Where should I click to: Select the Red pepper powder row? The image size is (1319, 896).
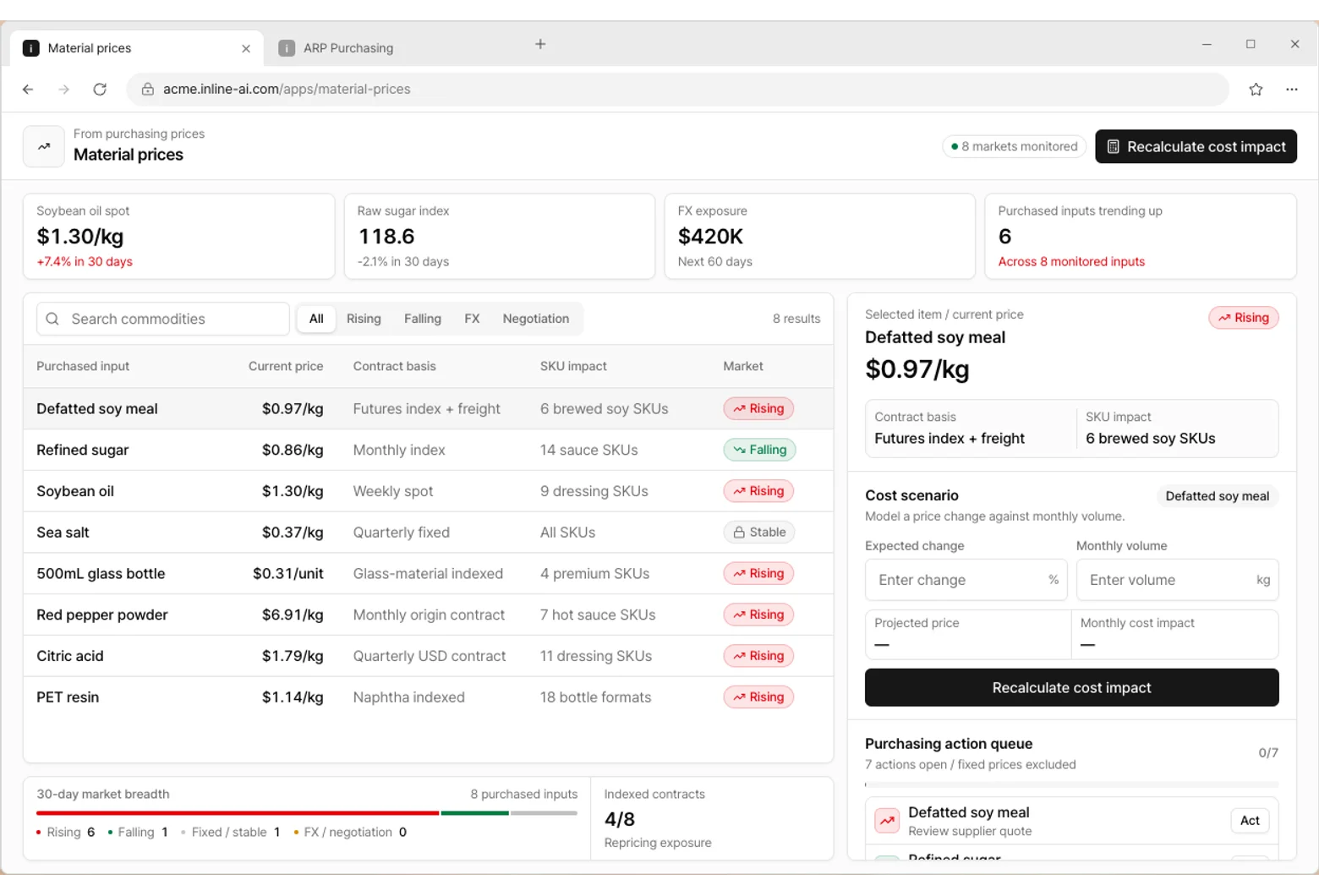coord(429,615)
